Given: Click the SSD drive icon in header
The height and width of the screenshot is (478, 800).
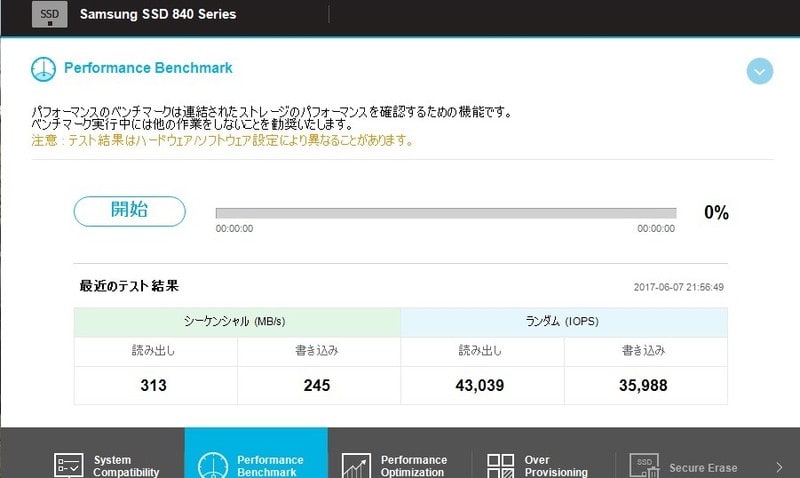Looking at the screenshot, I should coord(49,14).
